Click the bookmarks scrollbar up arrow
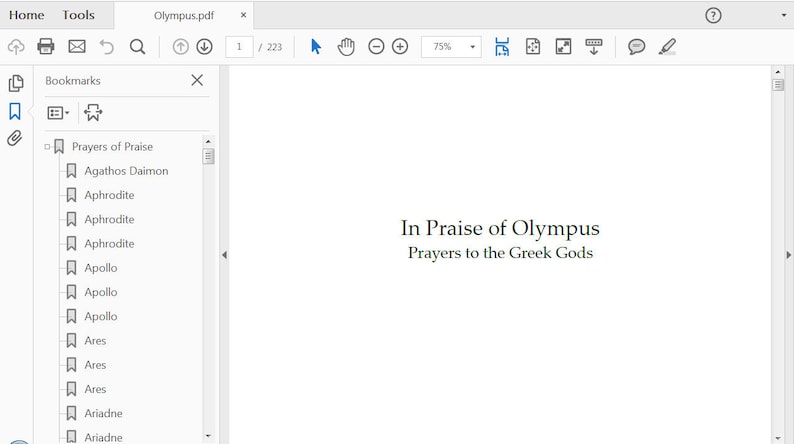794x444 pixels. pos(208,141)
